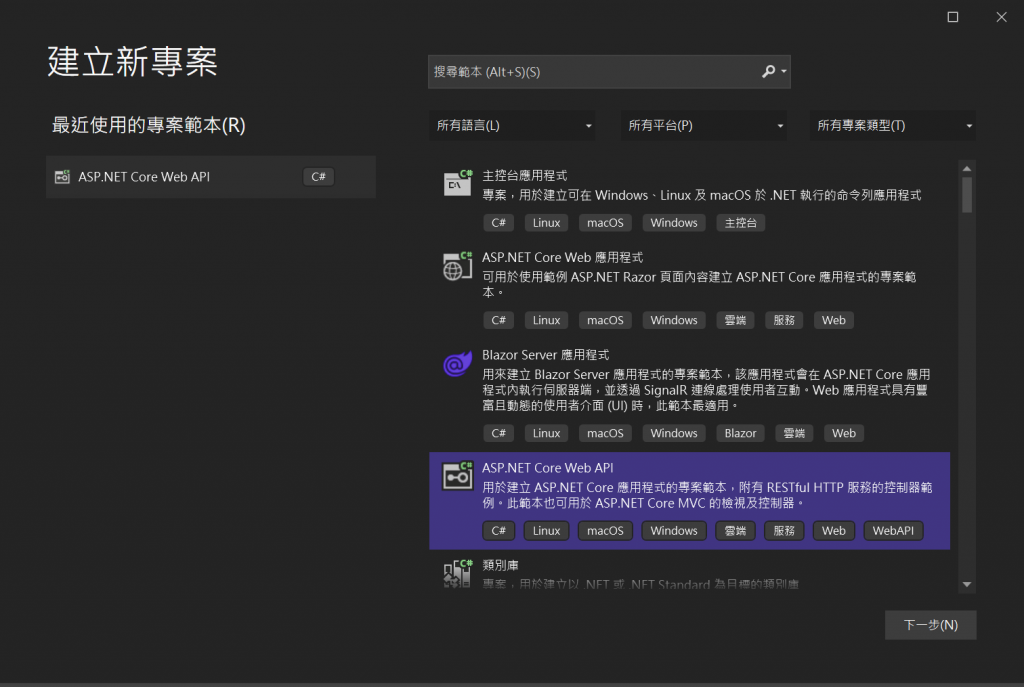The width and height of the screenshot is (1024, 687).
Task: Click the Console App template icon
Action: coord(458,184)
